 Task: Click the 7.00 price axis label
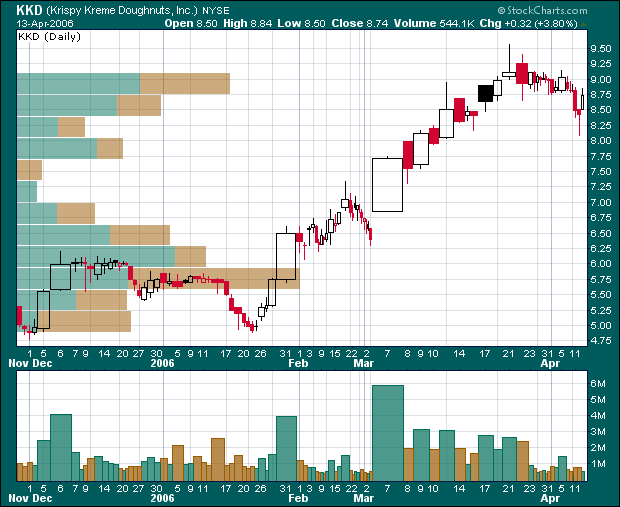pos(600,202)
